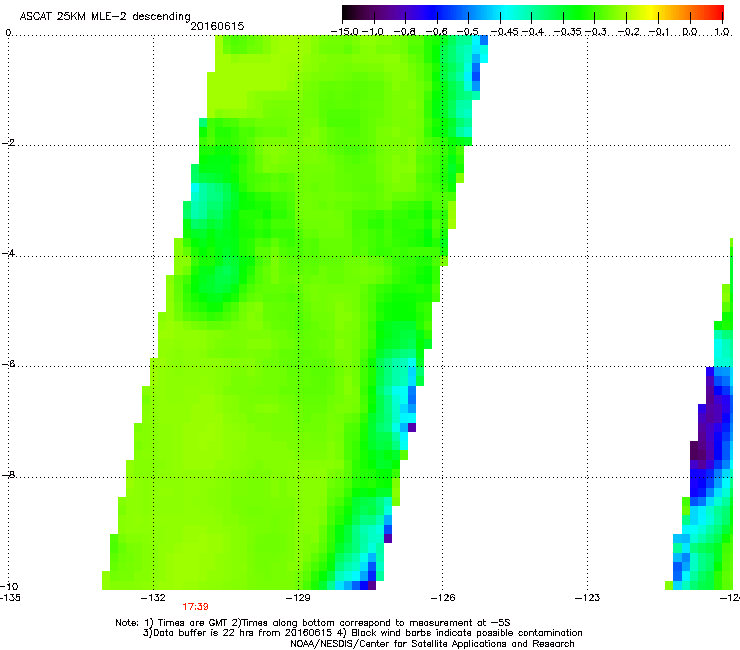Click longitude axis label '-126'

tap(443, 598)
